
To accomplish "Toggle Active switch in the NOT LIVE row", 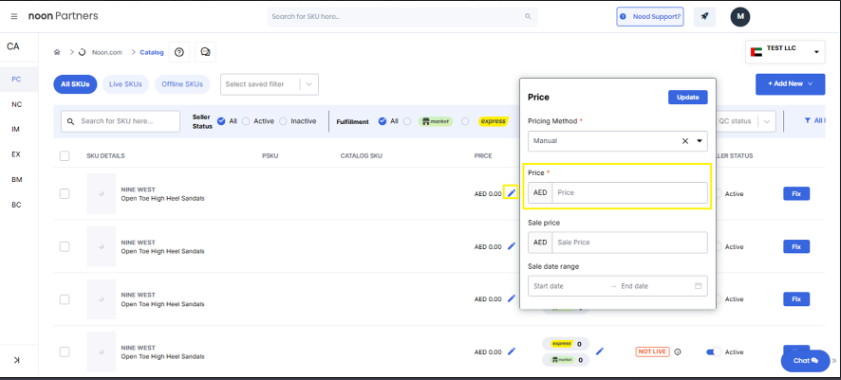I will [714, 352].
